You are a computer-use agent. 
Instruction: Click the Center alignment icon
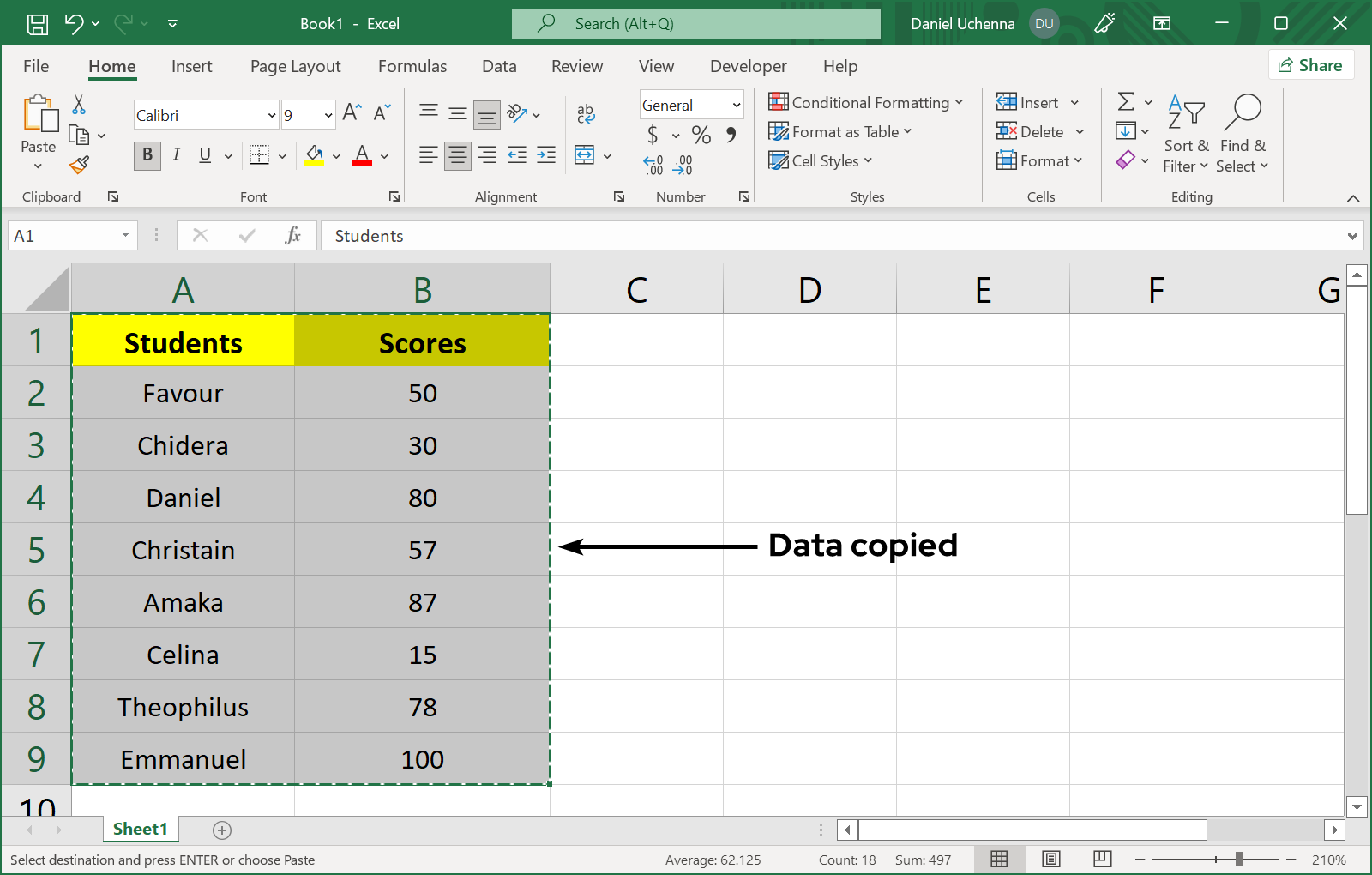point(457,155)
